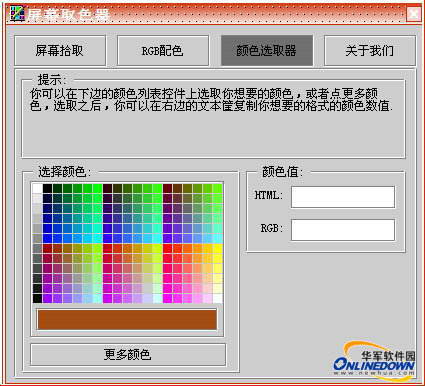Image resolution: width=425 pixels, height=386 pixels.
Task: Focus the RGB color value field
Action: [x=343, y=230]
